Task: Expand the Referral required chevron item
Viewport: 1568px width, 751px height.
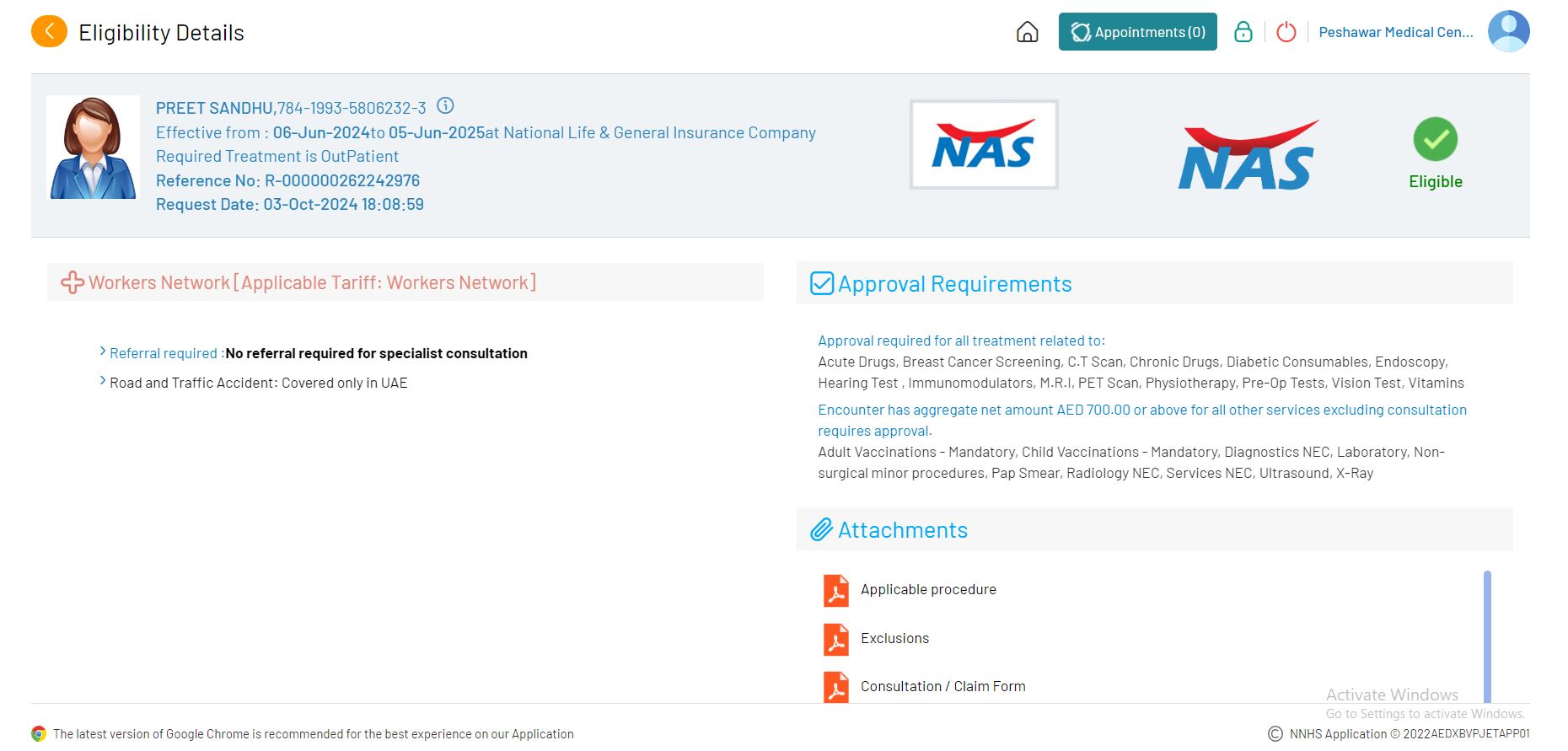Action: (103, 351)
